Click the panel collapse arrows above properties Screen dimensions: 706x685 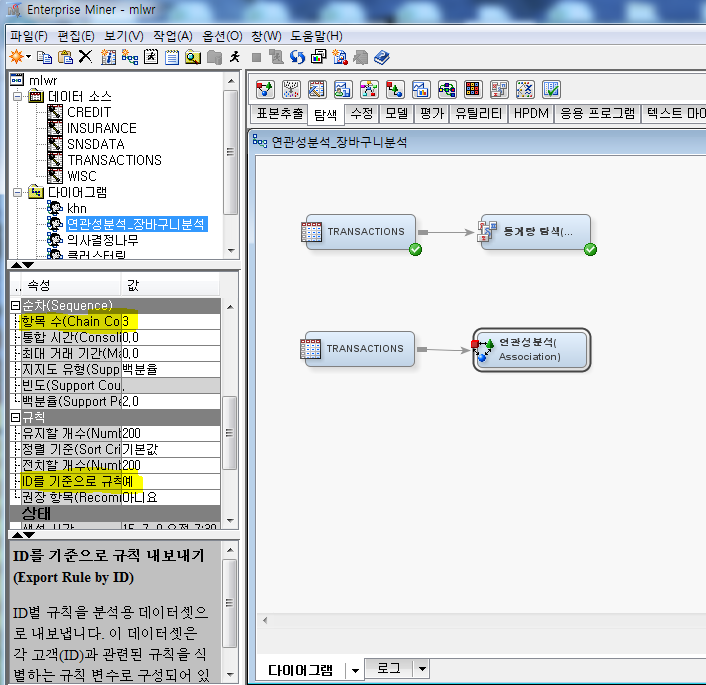(22, 265)
